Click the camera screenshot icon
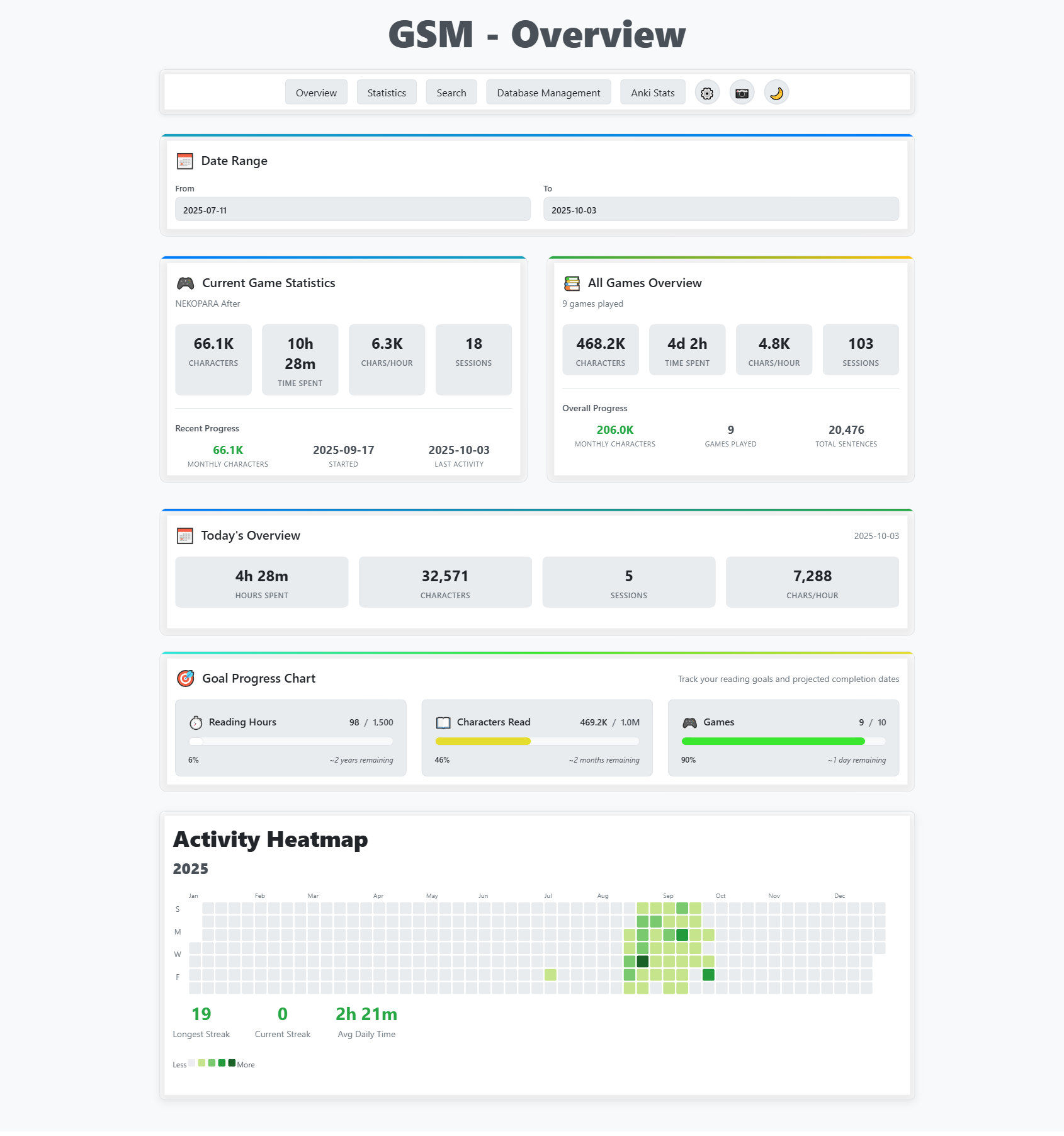 742,93
